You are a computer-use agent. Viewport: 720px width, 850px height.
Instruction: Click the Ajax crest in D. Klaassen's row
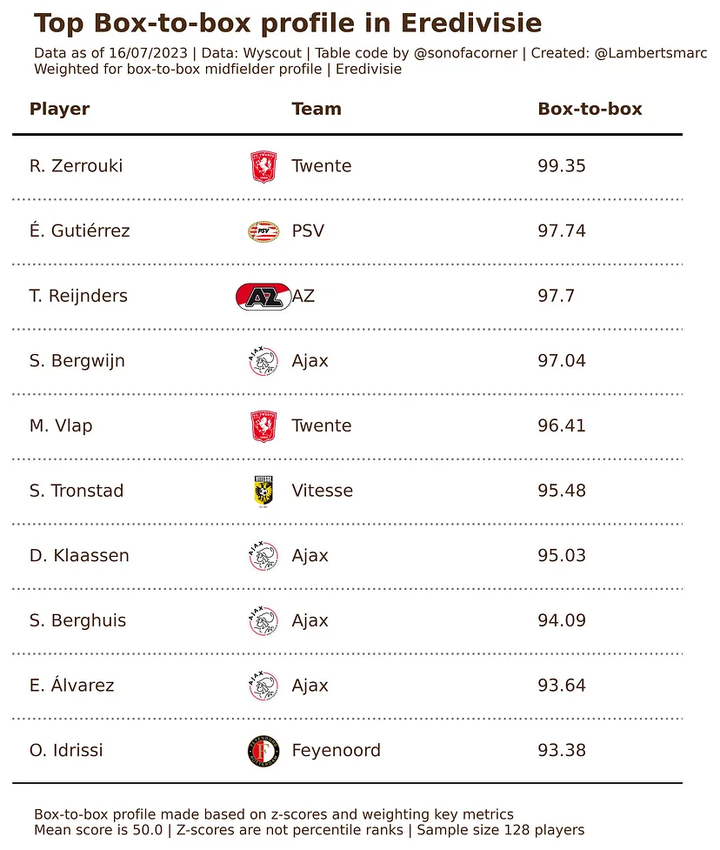pyautogui.click(x=262, y=556)
